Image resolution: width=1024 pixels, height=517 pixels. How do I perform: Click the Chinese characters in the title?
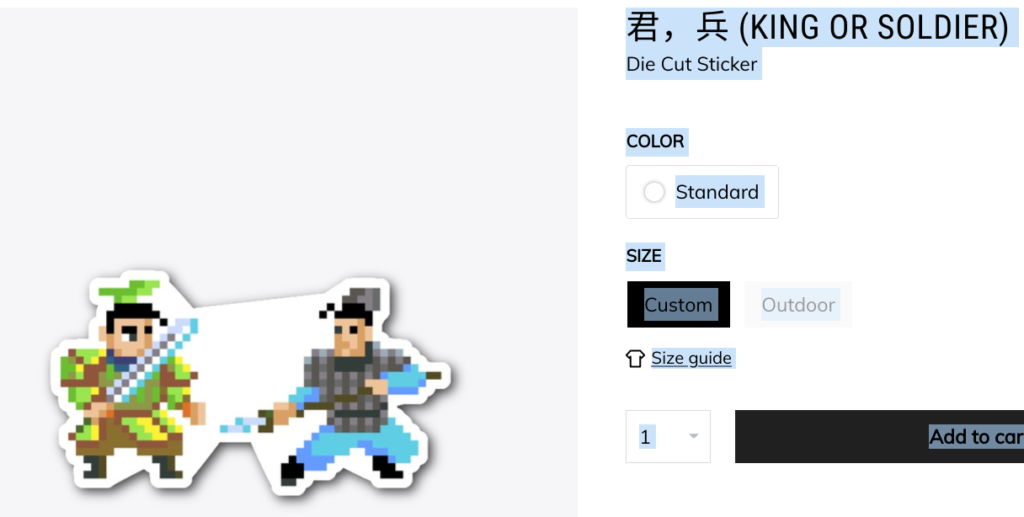pyautogui.click(x=676, y=27)
